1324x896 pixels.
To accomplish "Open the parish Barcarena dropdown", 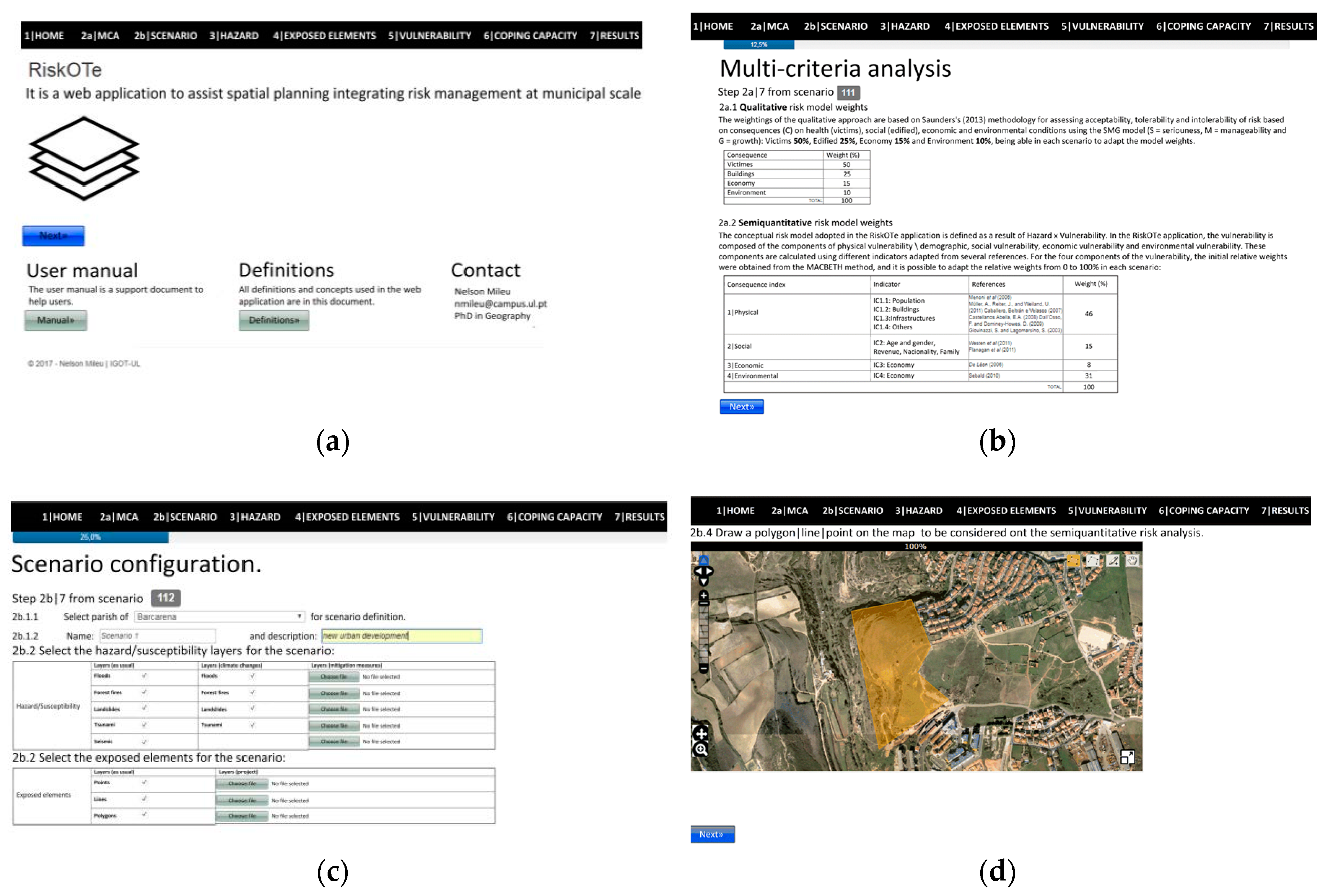I will 219,616.
